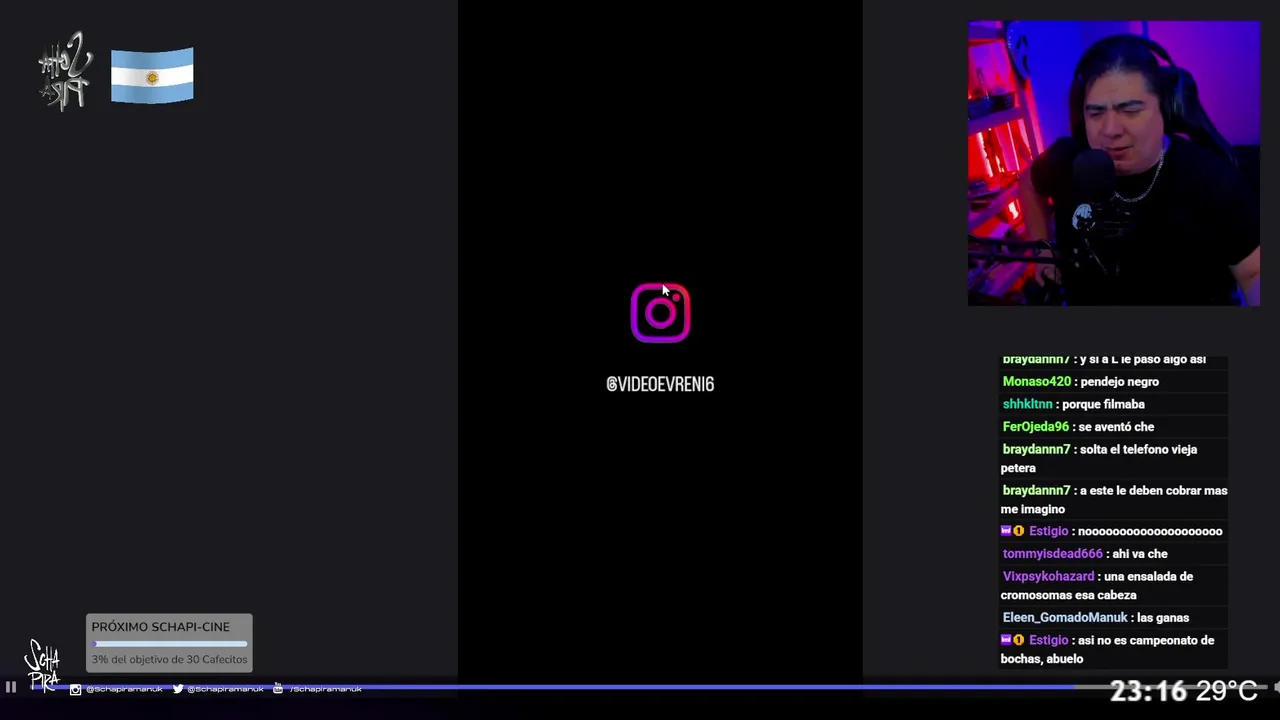Click the 29°C temperature display

[x=1226, y=691]
